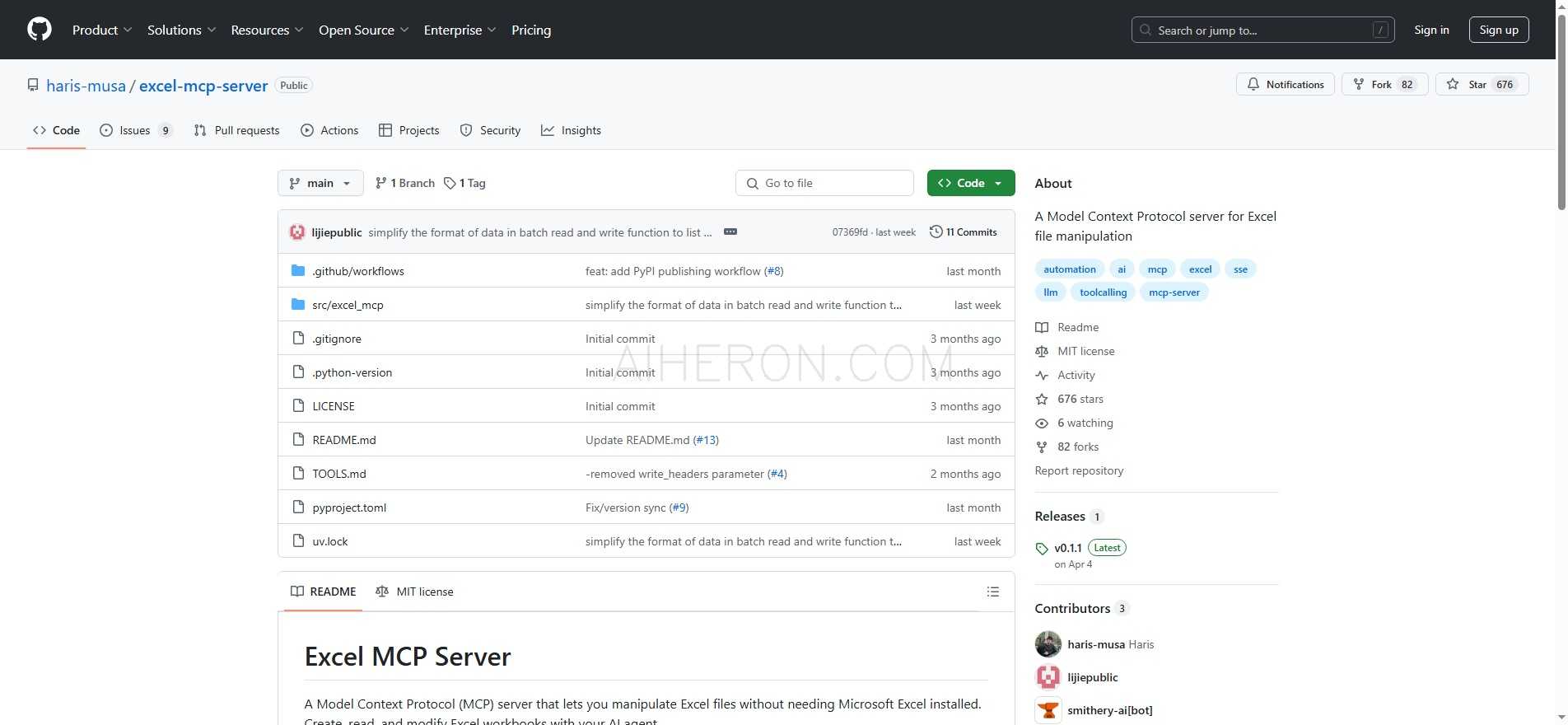Screen dimensions: 1568x725
Task: Open the Pull requests tab
Action: pos(237,130)
